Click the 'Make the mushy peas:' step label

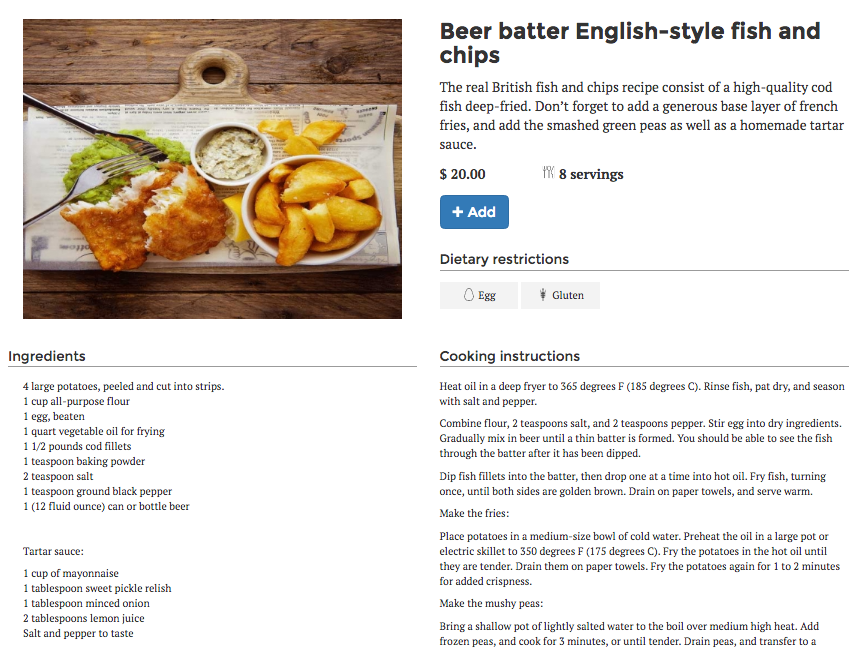[490, 603]
